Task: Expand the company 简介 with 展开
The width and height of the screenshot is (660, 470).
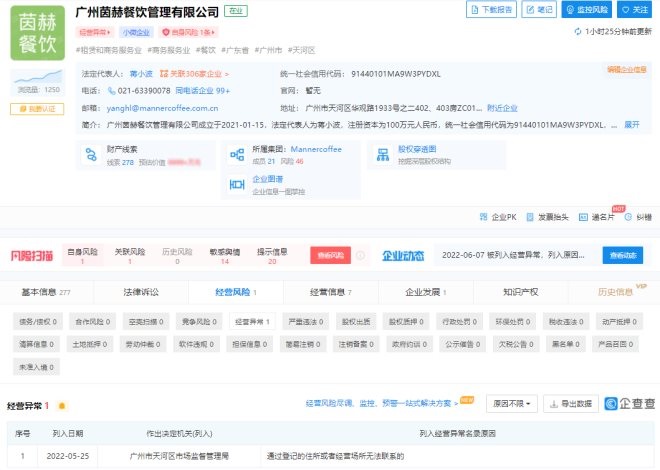Action: [x=631, y=125]
